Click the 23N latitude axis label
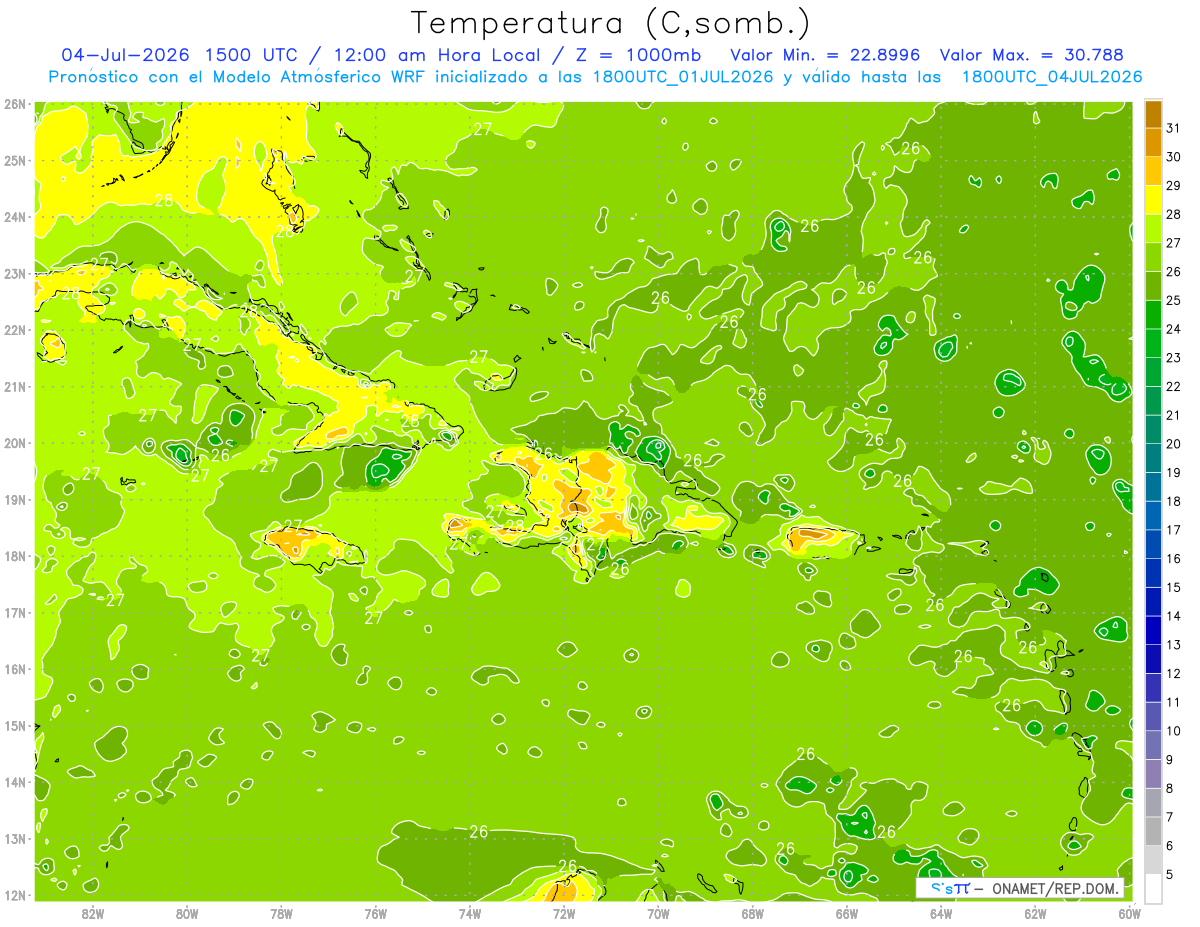The image size is (1200, 927). [x=14, y=273]
